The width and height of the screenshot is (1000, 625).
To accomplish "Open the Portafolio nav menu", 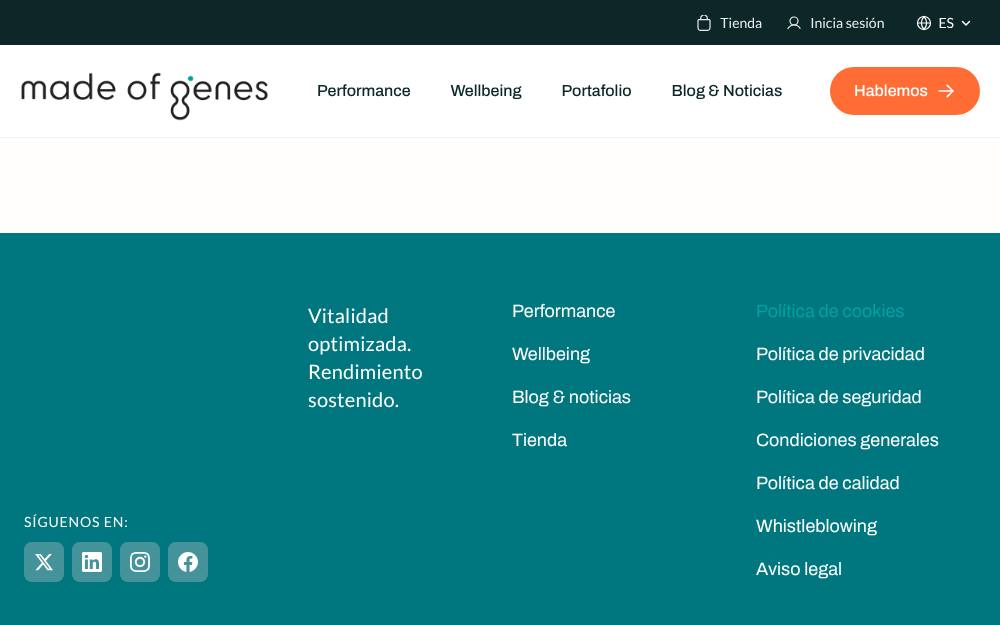I will [596, 91].
